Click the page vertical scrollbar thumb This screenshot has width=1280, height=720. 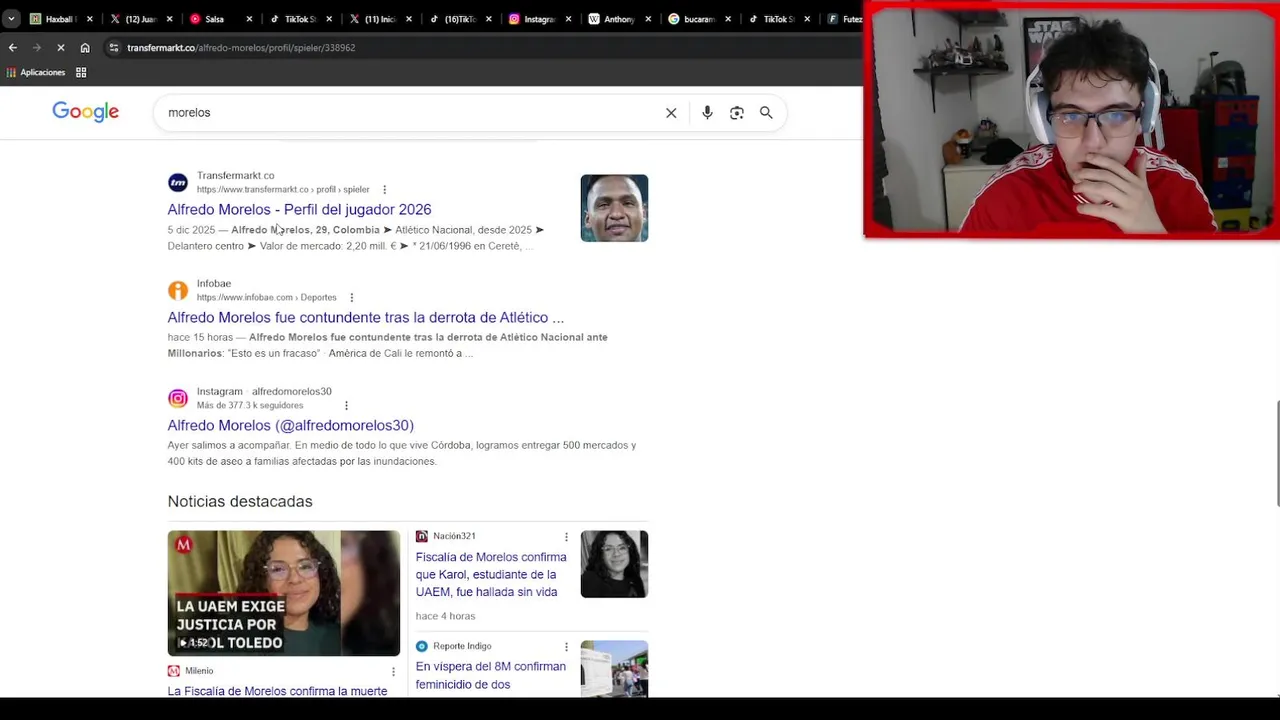(x=1276, y=453)
